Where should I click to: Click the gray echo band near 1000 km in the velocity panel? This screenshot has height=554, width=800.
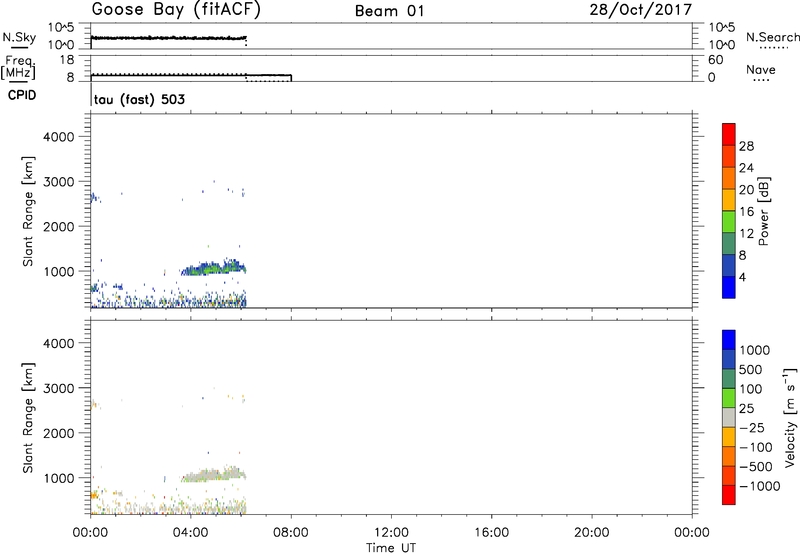[x=213, y=474]
